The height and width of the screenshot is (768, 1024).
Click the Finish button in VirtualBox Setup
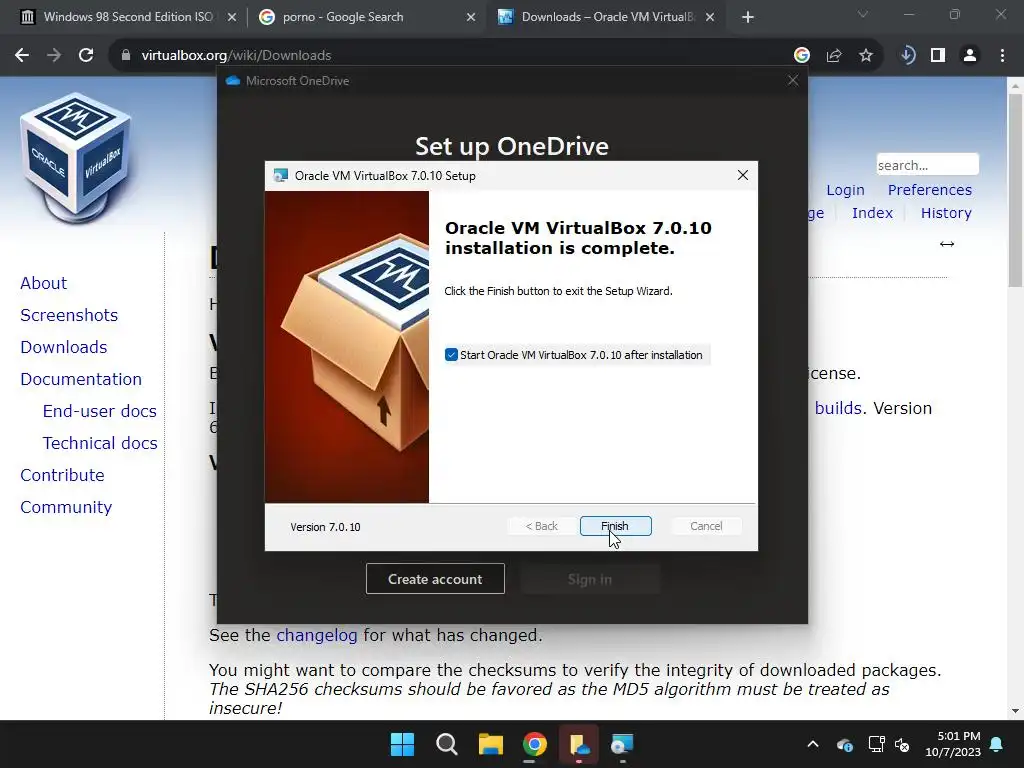point(615,526)
